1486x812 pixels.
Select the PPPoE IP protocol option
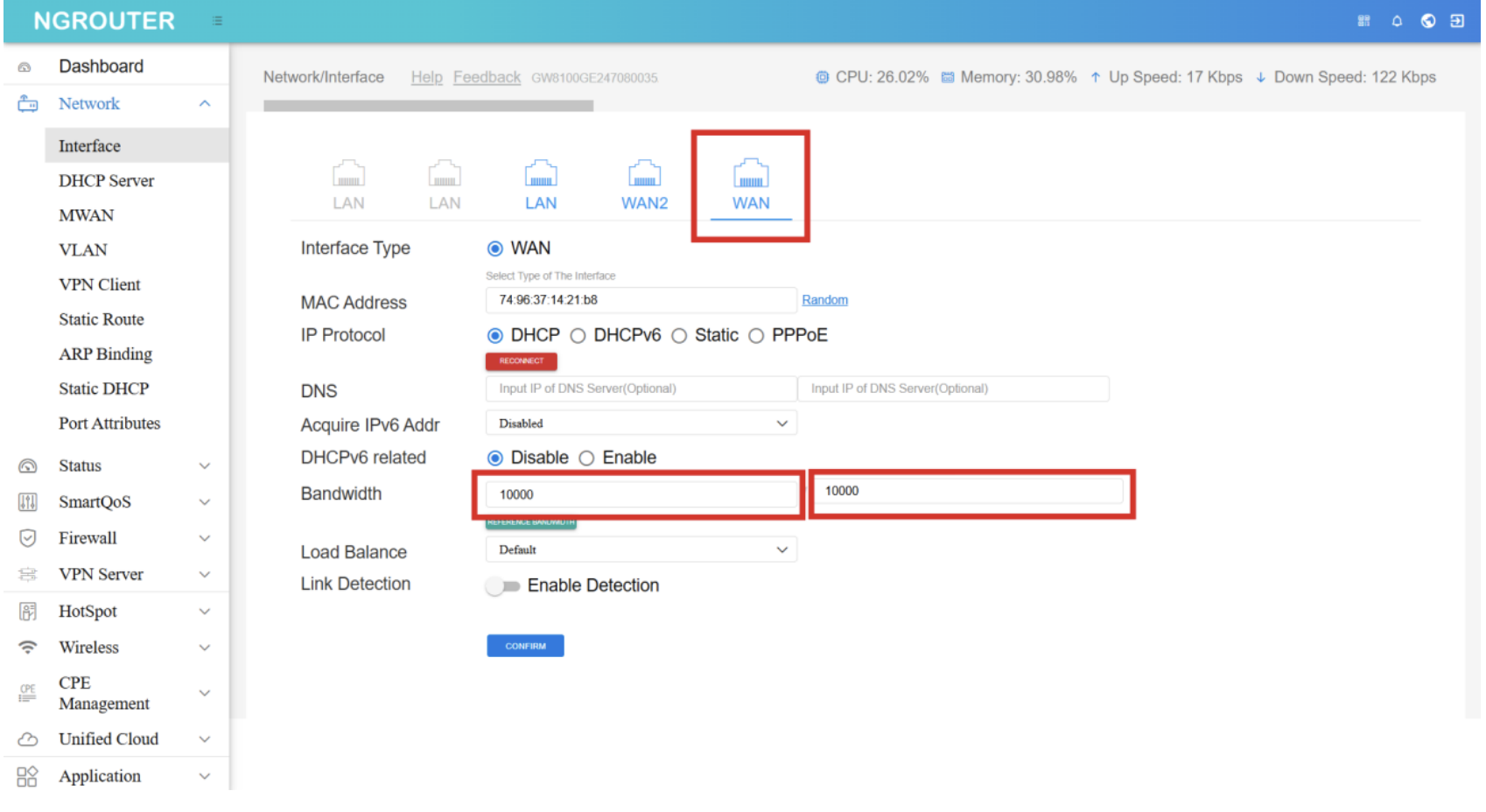(756, 336)
